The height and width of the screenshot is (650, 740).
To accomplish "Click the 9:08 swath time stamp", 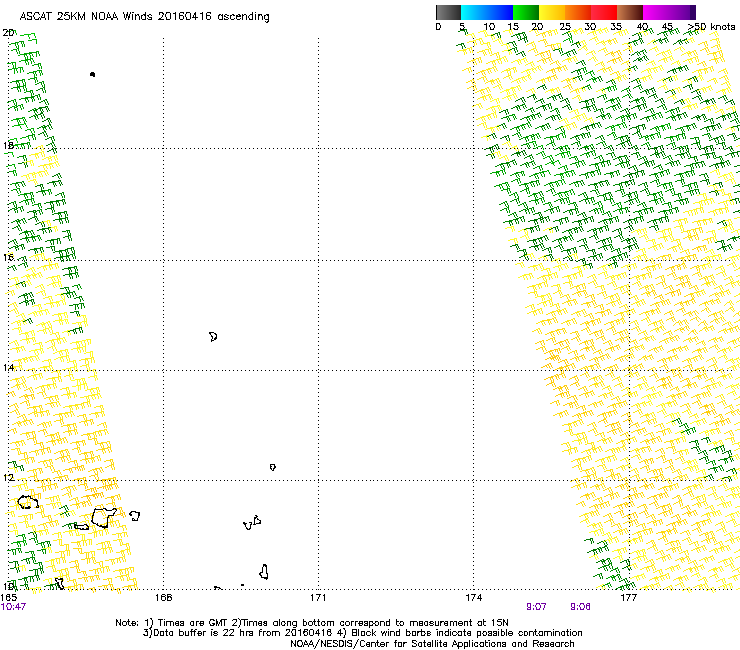I will [580, 607].
